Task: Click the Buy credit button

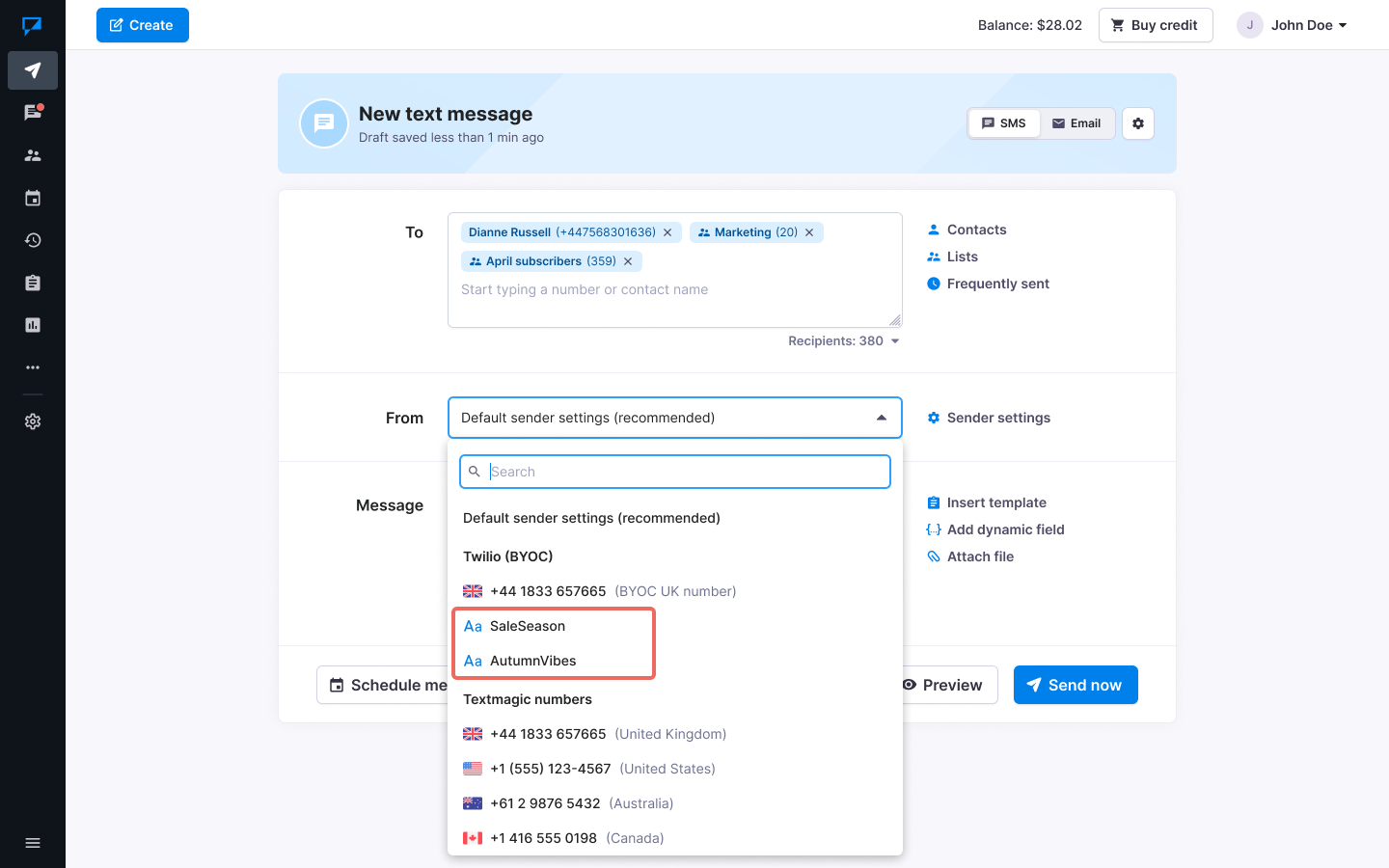Action: (x=1156, y=24)
